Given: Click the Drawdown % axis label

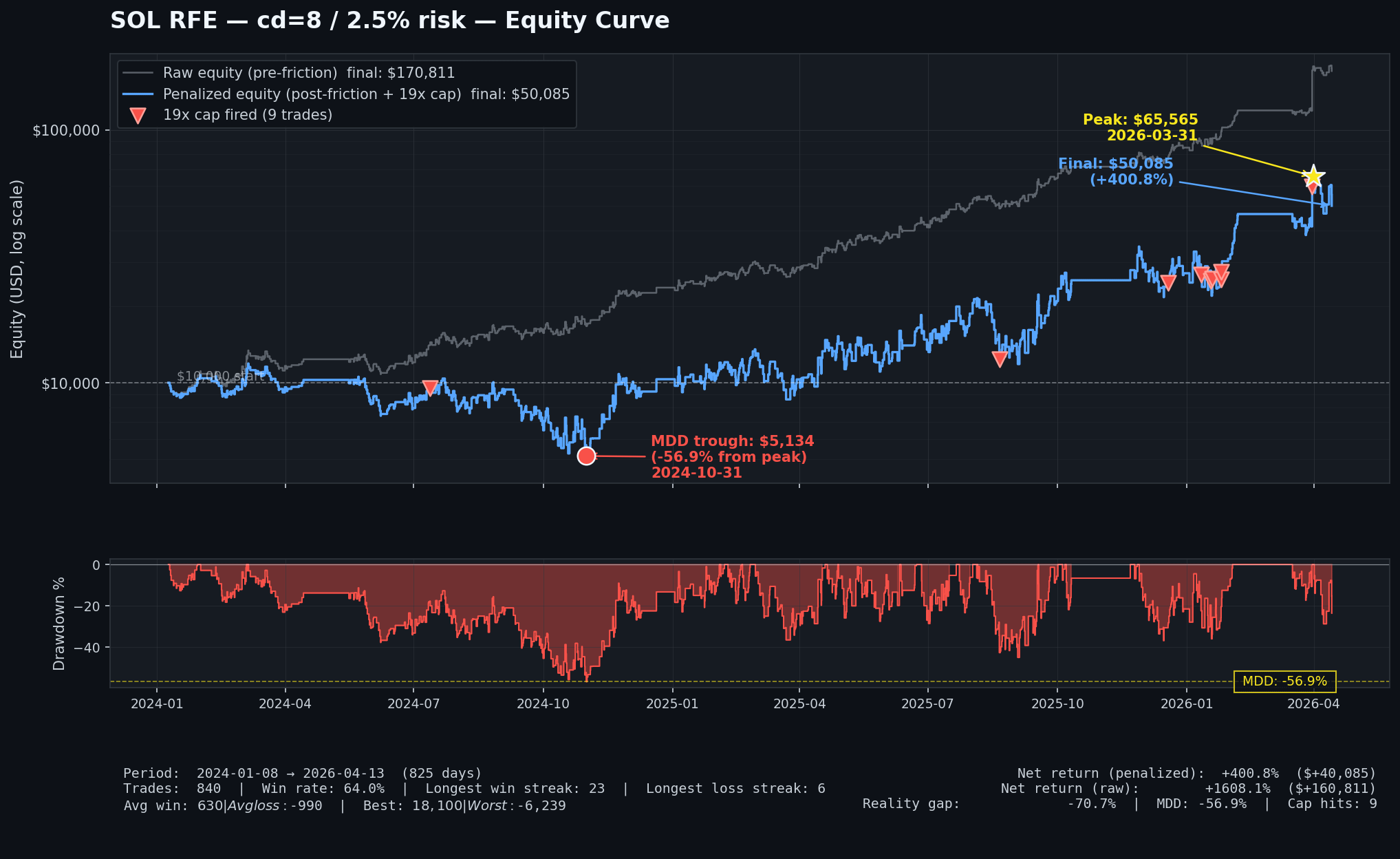Looking at the screenshot, I should (59, 624).
